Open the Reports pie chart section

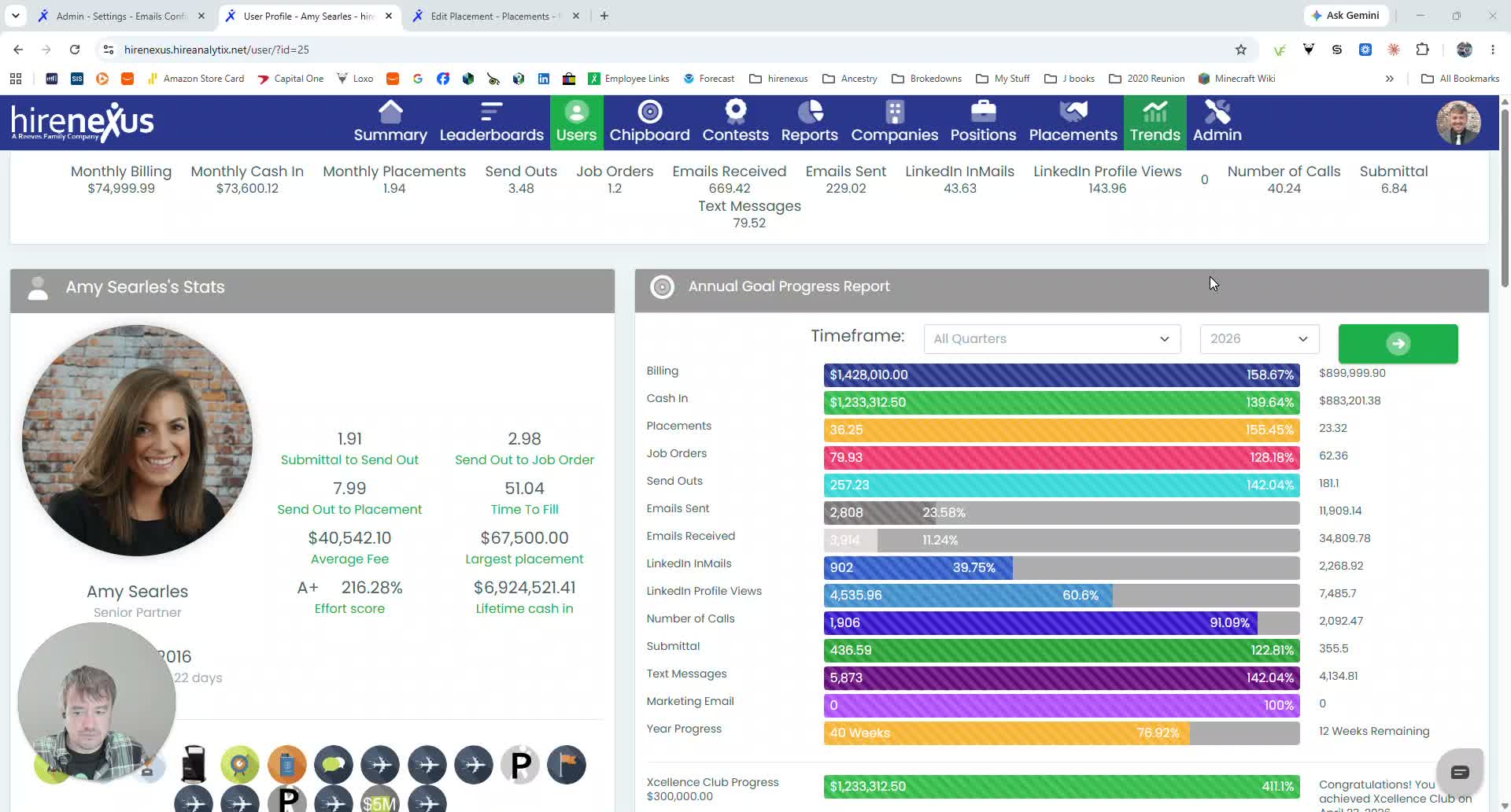pyautogui.click(x=809, y=123)
